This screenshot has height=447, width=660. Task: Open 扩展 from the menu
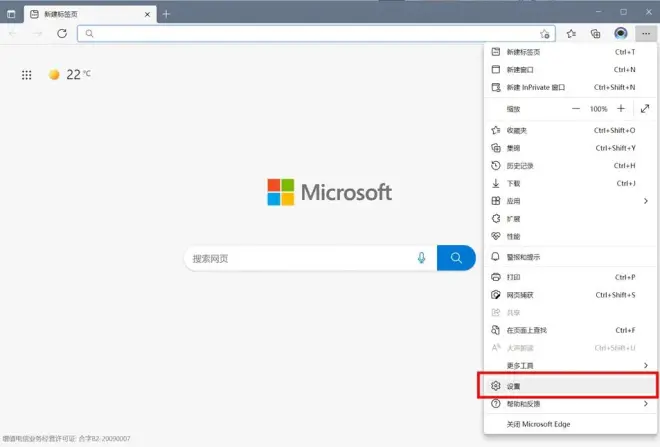point(570,219)
